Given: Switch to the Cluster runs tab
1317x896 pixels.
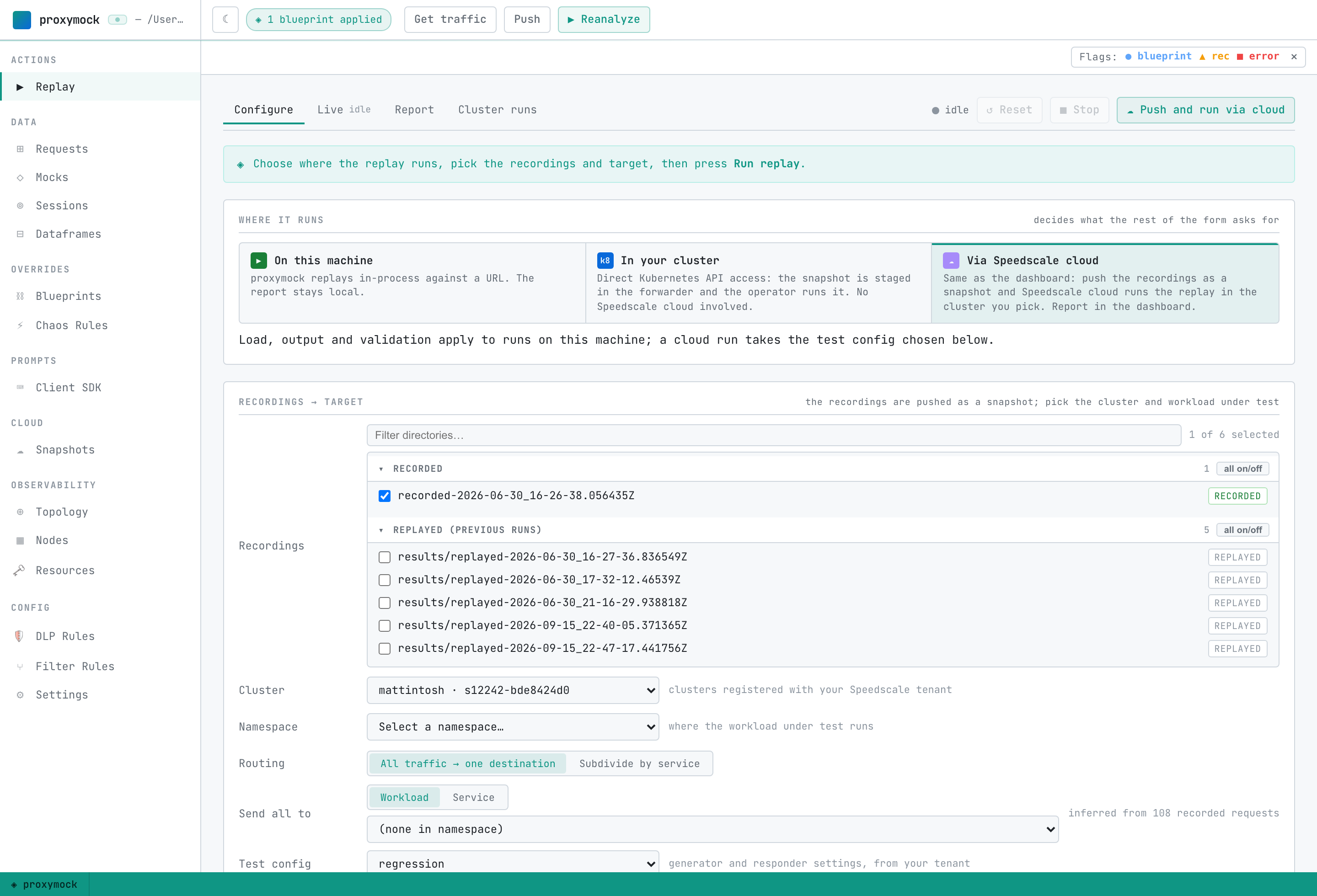Looking at the screenshot, I should coord(497,110).
